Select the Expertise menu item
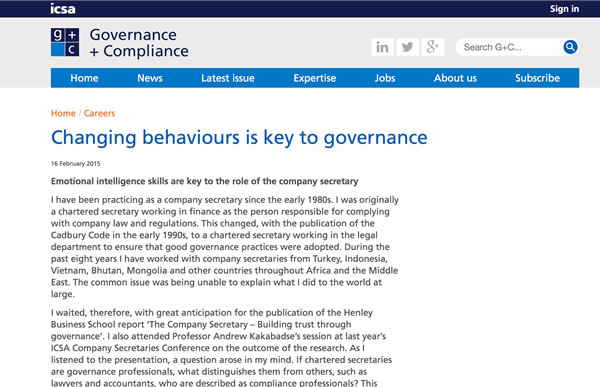This screenshot has width=600, height=387. coord(315,78)
